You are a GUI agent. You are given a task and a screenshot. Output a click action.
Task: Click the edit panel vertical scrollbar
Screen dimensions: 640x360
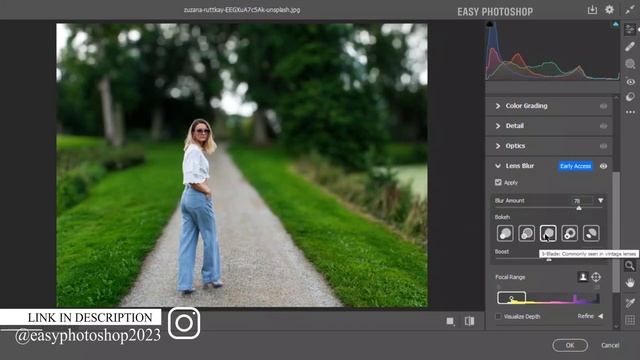click(616, 231)
